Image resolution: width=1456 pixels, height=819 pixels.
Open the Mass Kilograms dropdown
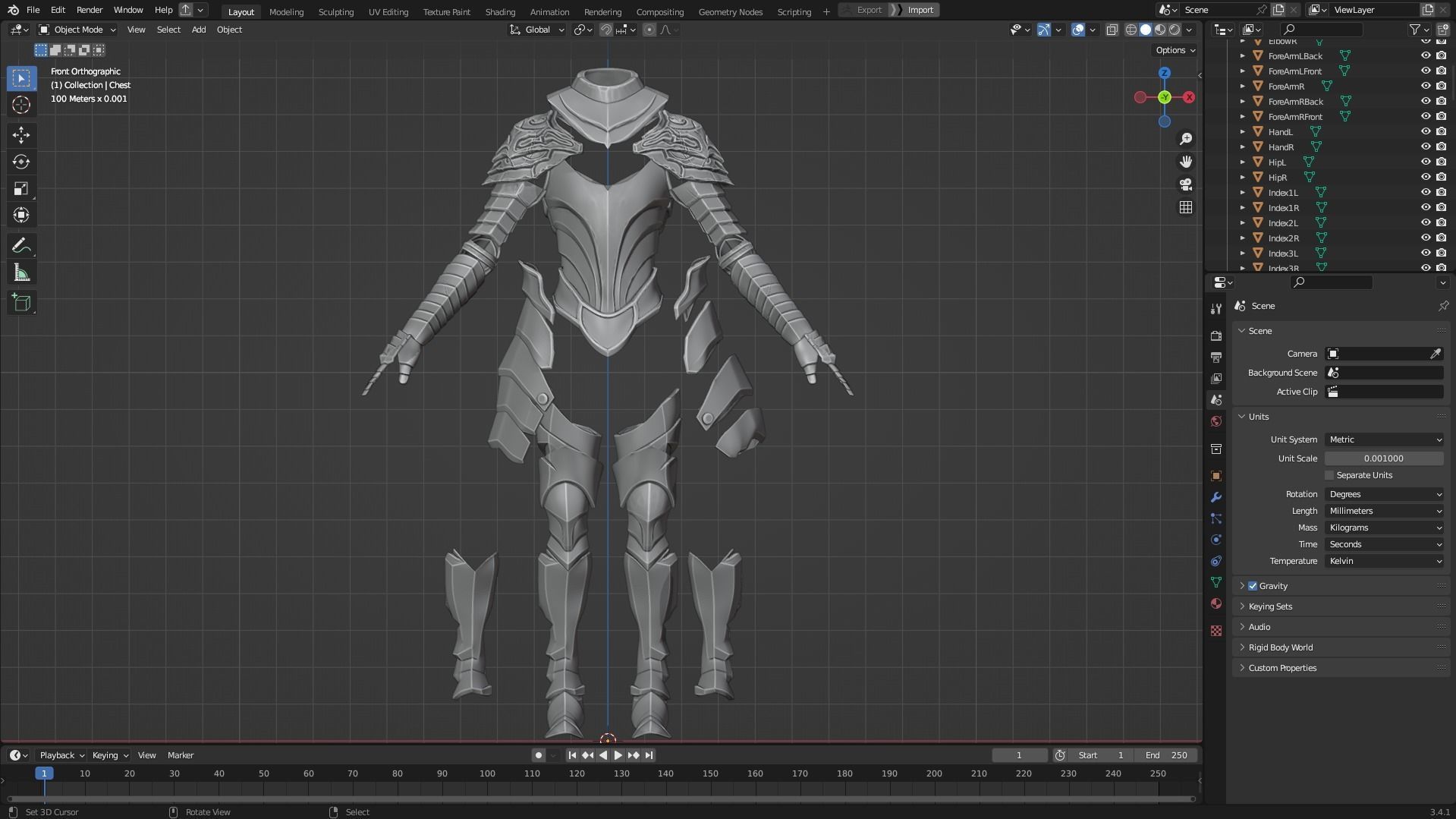point(1384,528)
